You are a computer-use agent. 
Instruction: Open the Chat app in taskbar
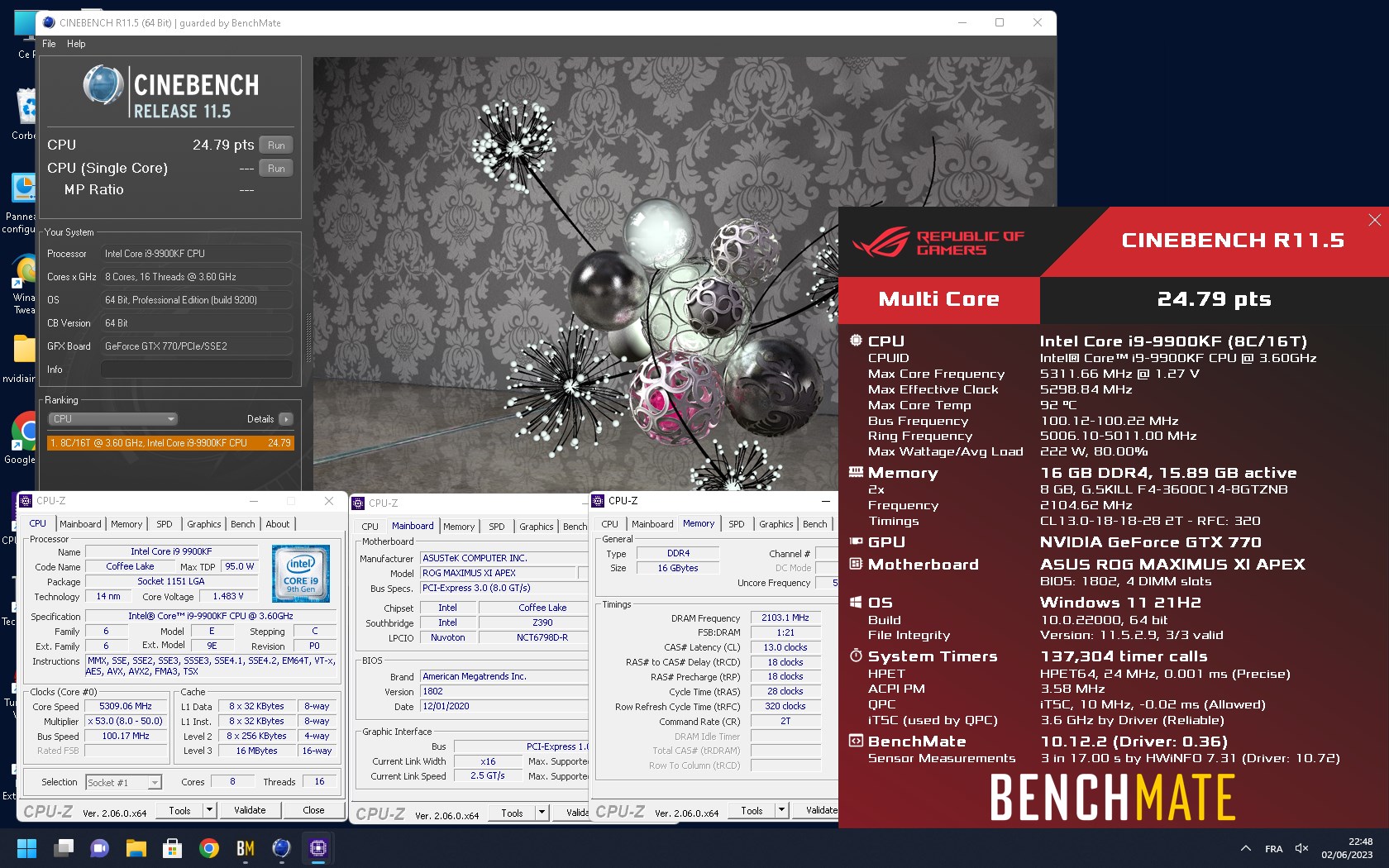pos(99,848)
